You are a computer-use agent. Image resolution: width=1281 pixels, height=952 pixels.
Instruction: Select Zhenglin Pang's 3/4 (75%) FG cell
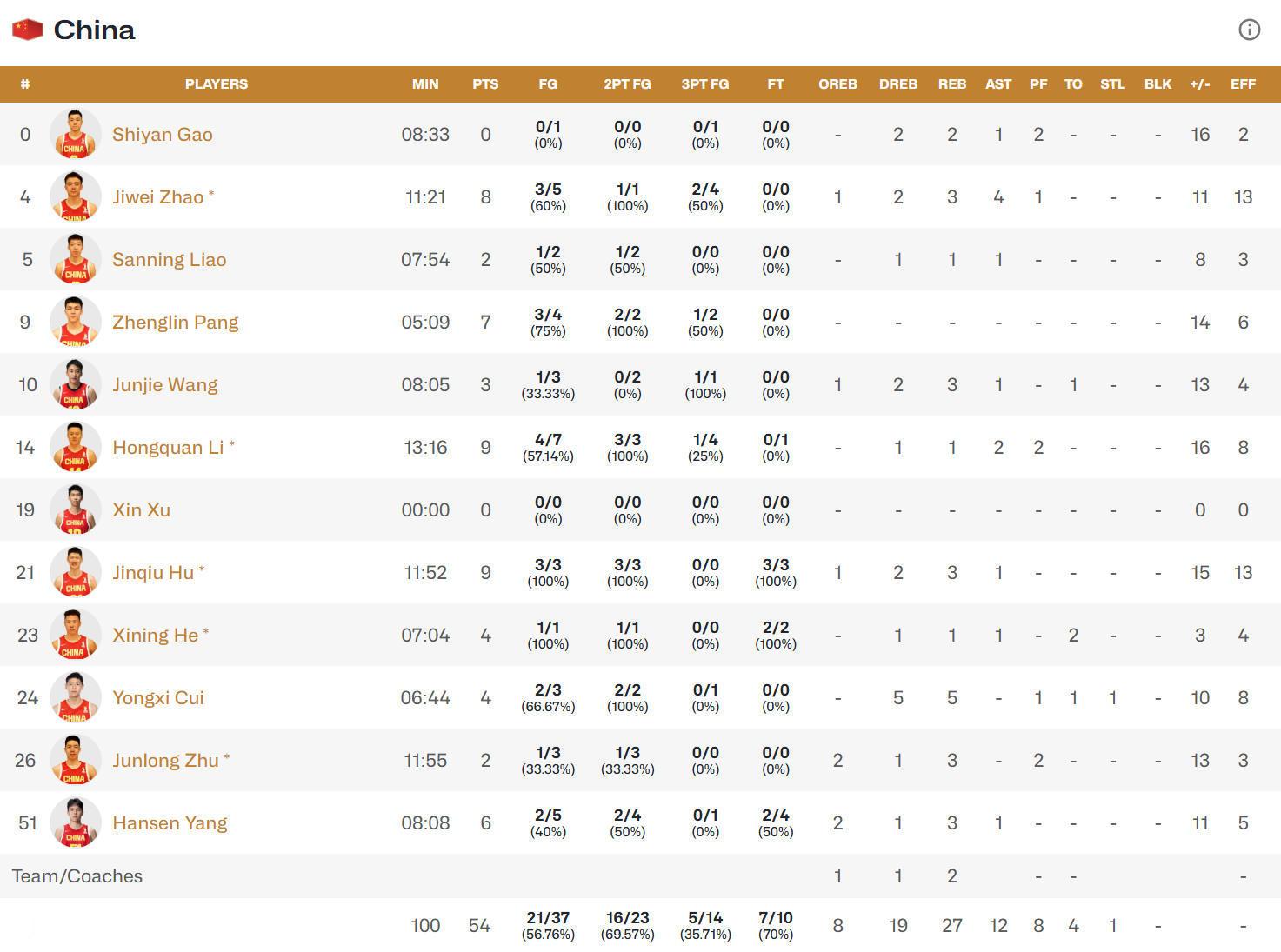point(548,322)
